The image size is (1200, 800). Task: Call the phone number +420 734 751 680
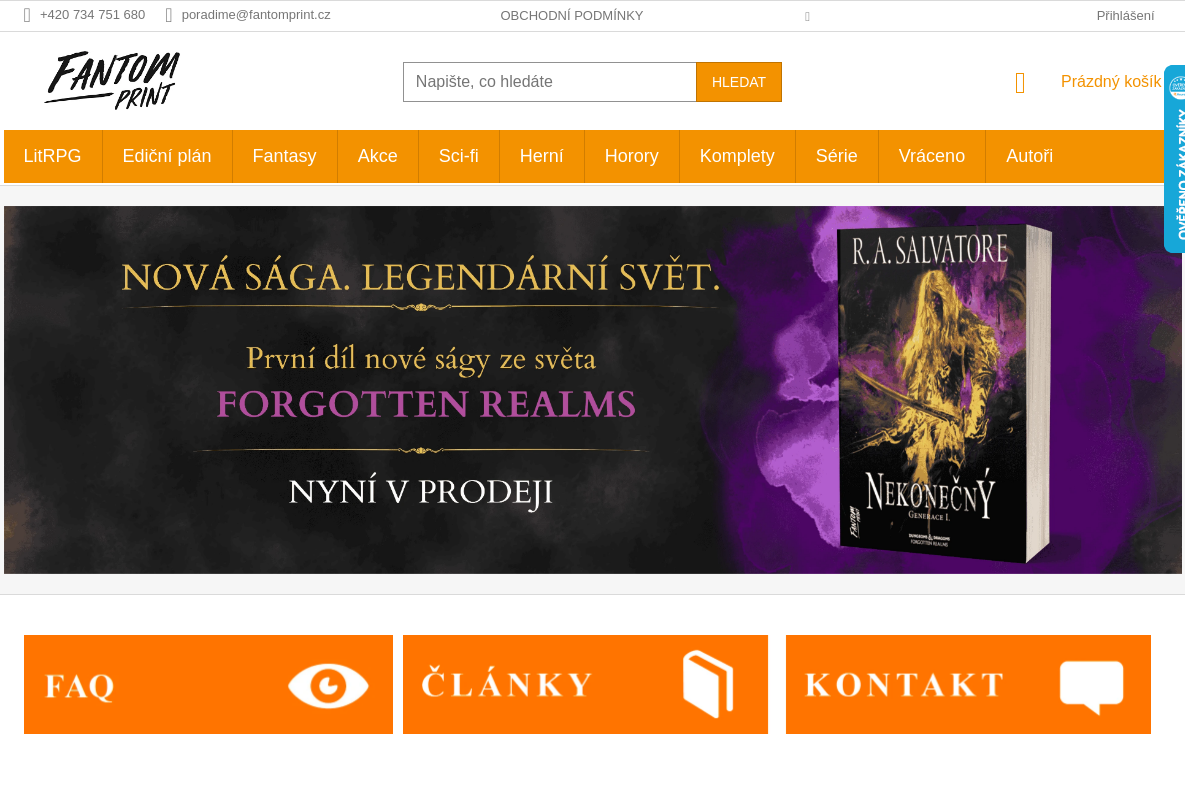pyautogui.click(x=92, y=15)
